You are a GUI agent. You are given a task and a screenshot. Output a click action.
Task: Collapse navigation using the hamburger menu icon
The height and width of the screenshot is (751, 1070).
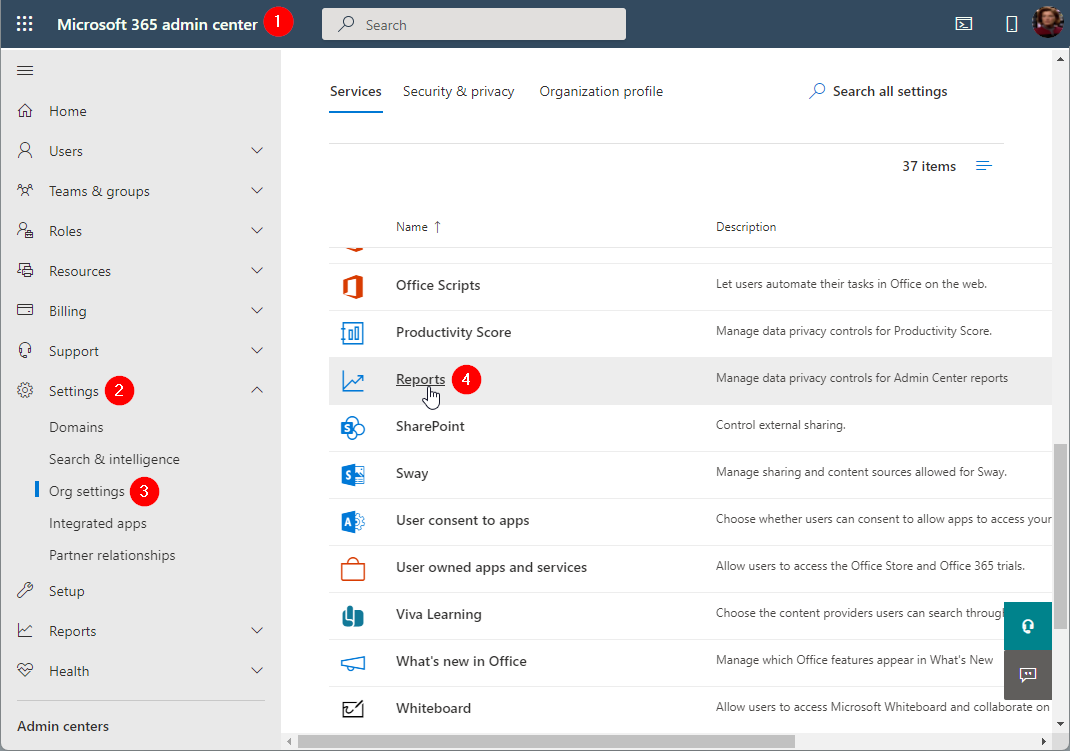coord(25,70)
